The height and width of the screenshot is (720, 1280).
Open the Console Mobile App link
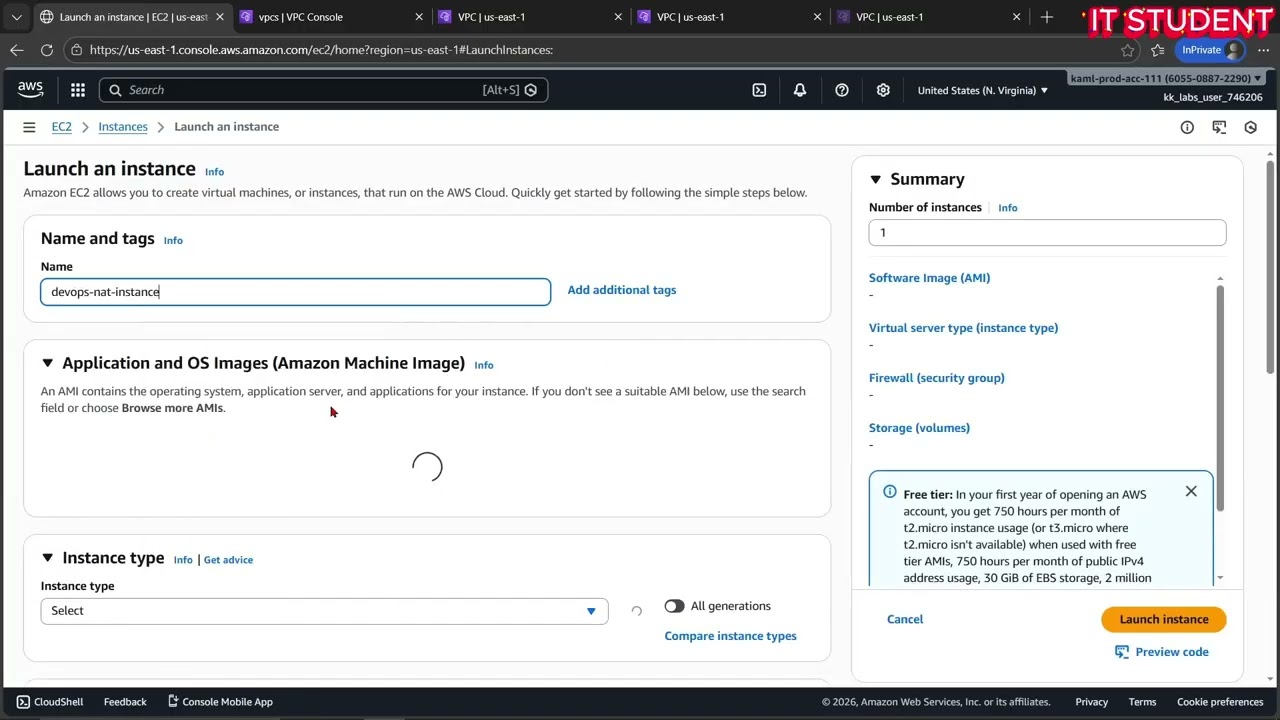point(220,702)
